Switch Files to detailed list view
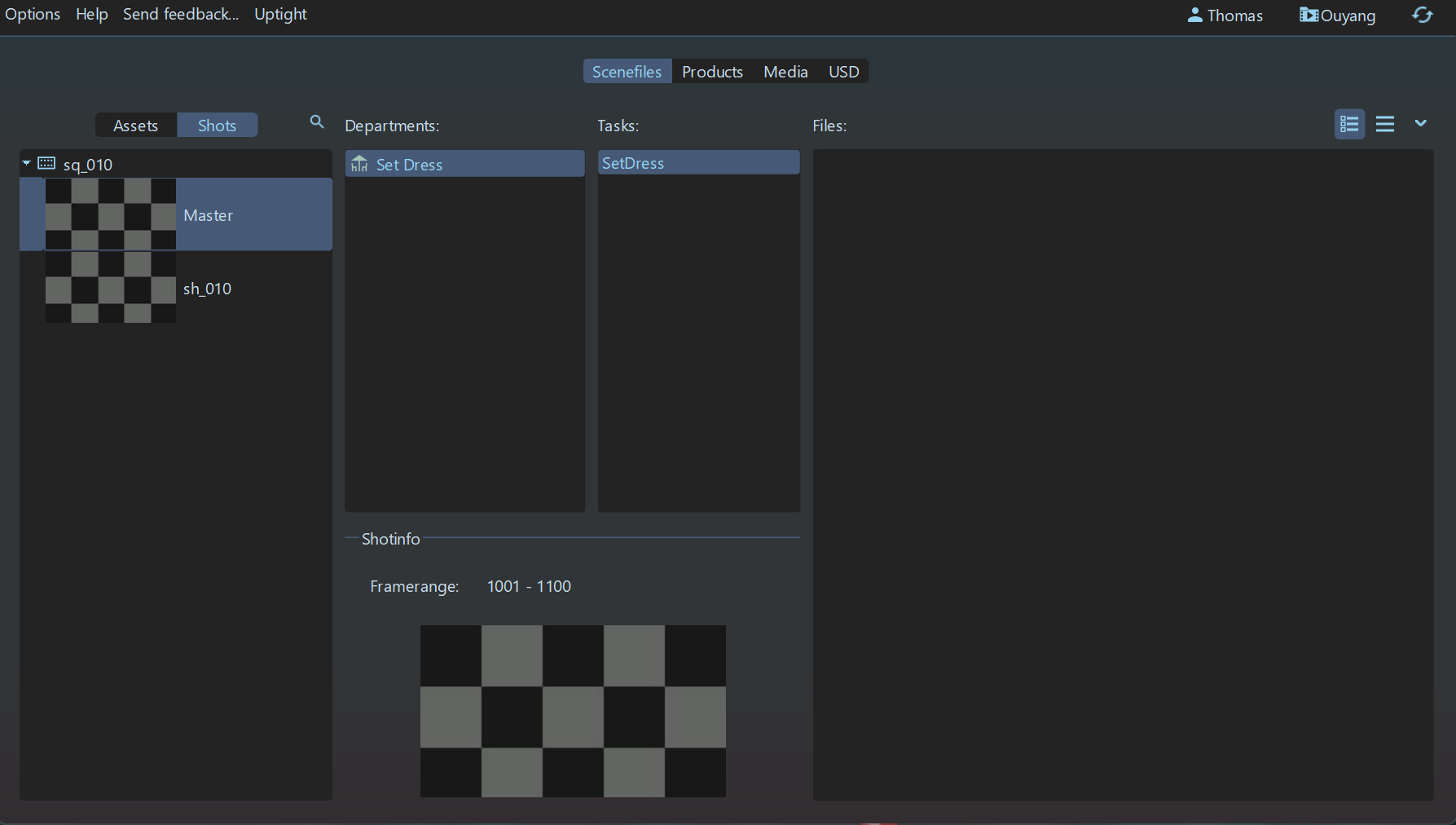The height and width of the screenshot is (825, 1456). click(1349, 124)
